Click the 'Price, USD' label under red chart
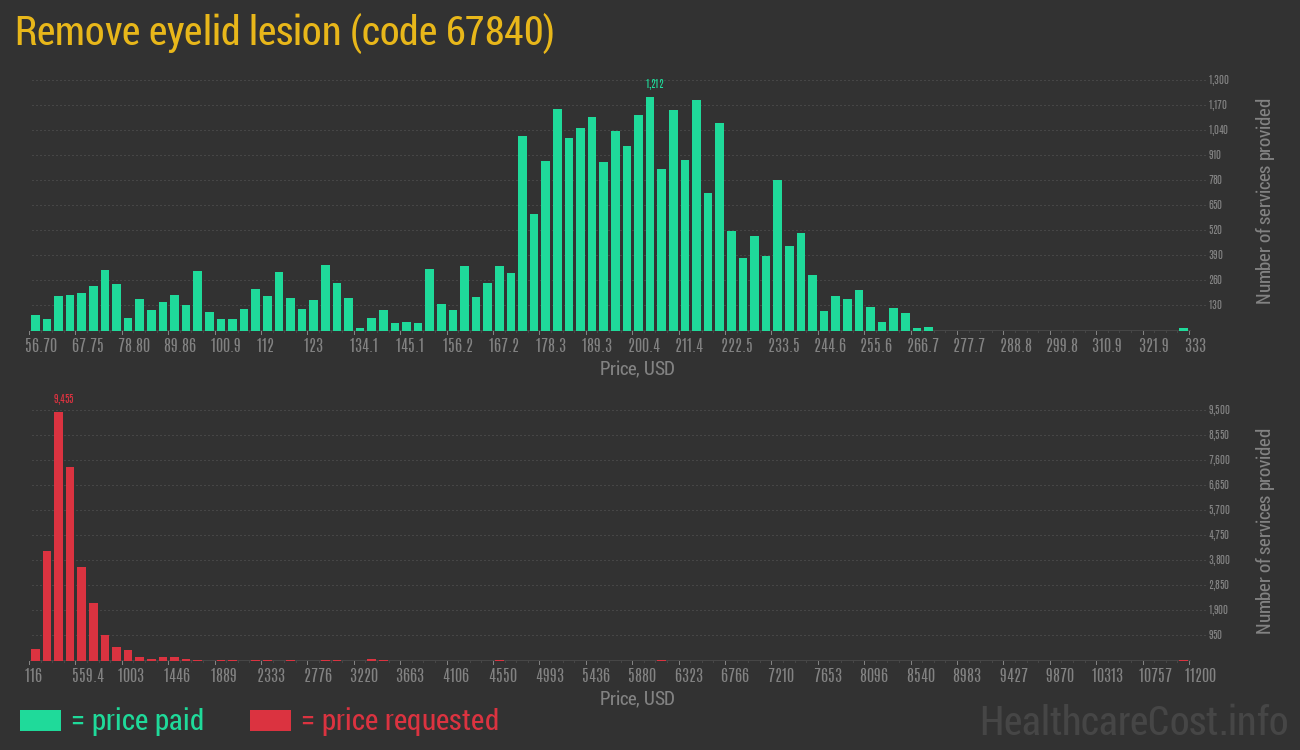Viewport: 1300px width, 750px height. (637, 698)
